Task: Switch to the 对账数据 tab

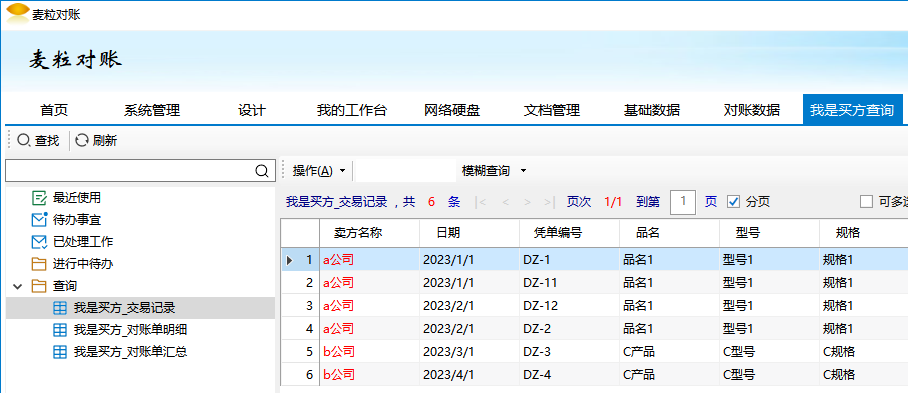Action: coord(752,110)
